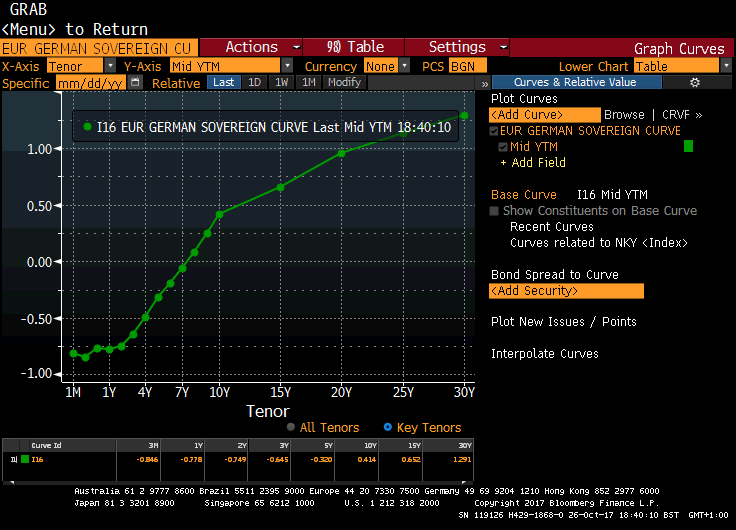Click the CRVF link
736x530 pixels.
679,115
